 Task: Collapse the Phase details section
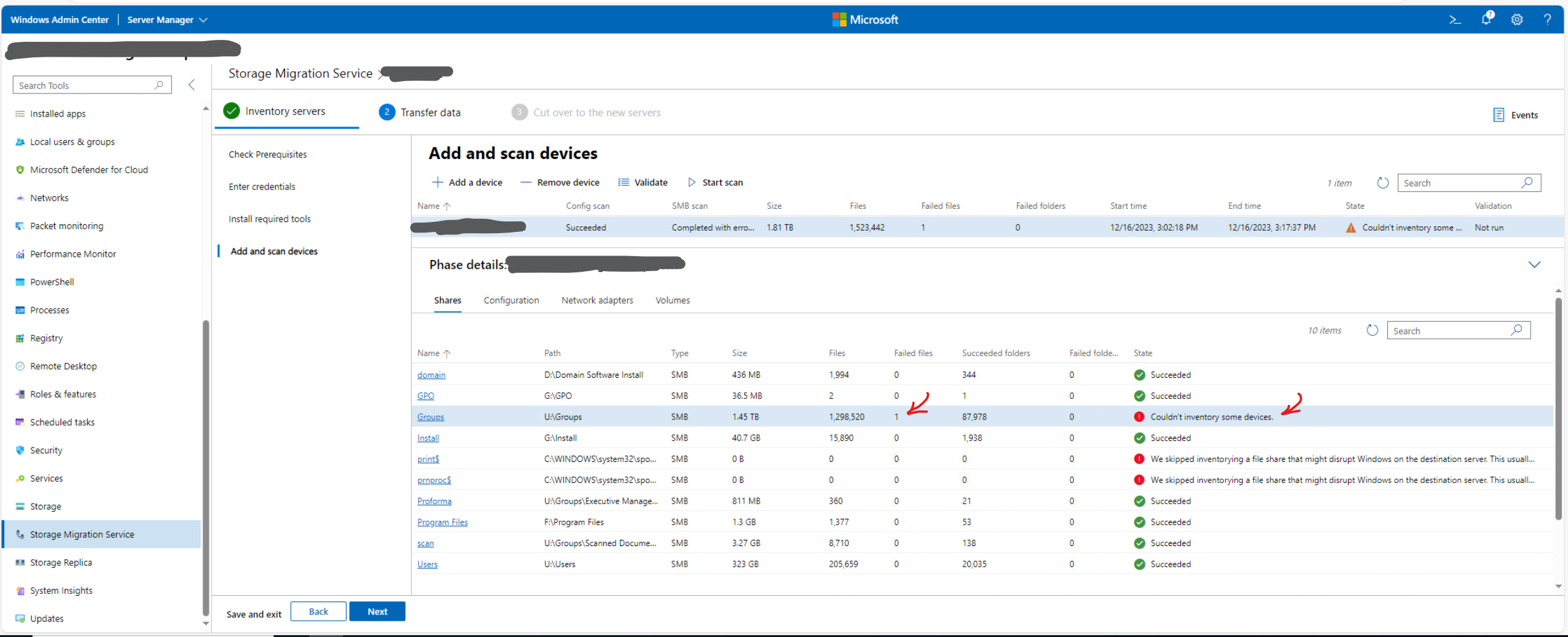(x=1534, y=264)
